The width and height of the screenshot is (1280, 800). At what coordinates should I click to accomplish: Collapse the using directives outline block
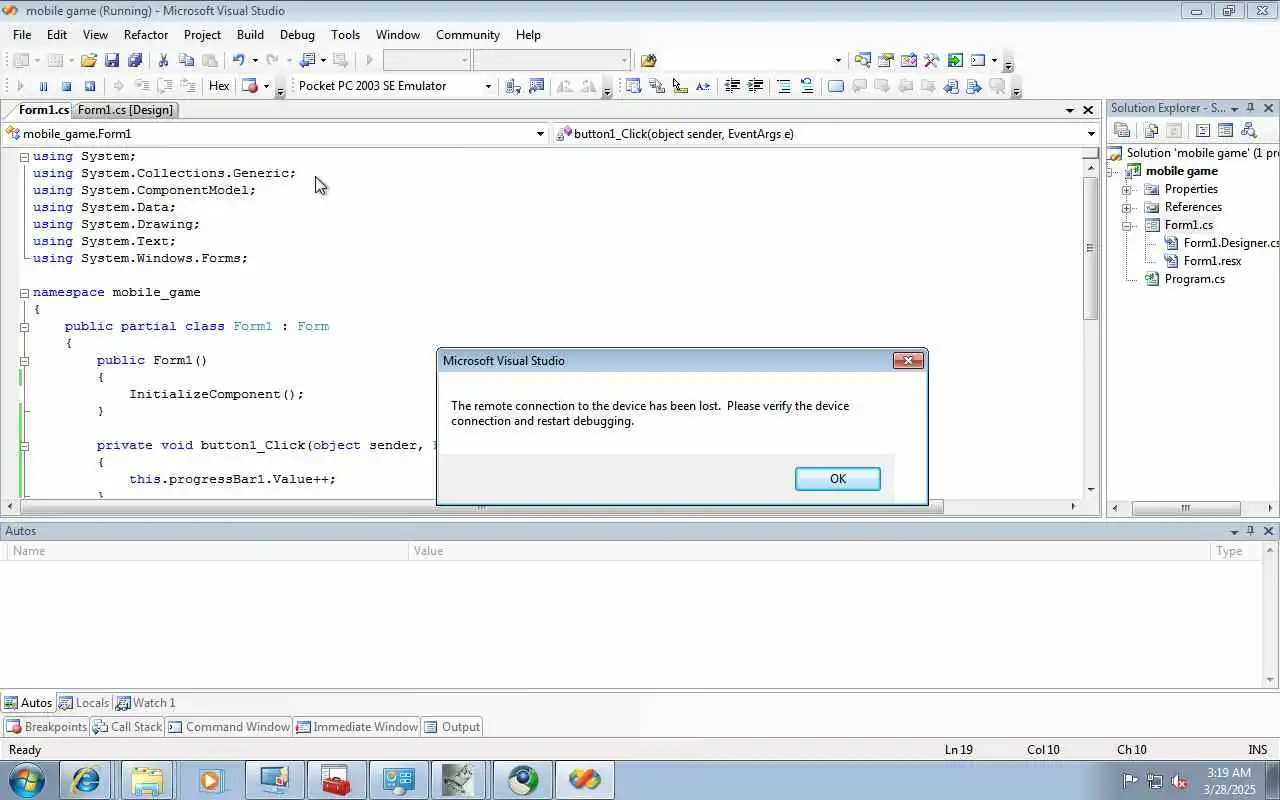pos(25,157)
